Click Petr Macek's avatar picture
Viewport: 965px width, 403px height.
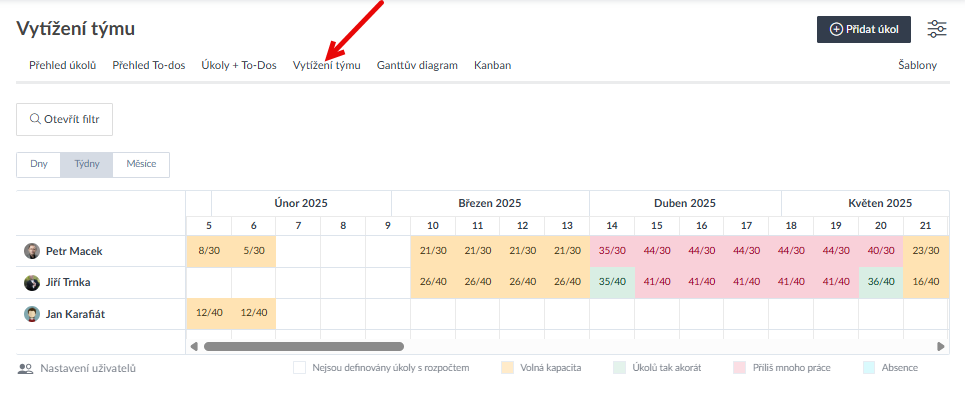(x=32, y=251)
